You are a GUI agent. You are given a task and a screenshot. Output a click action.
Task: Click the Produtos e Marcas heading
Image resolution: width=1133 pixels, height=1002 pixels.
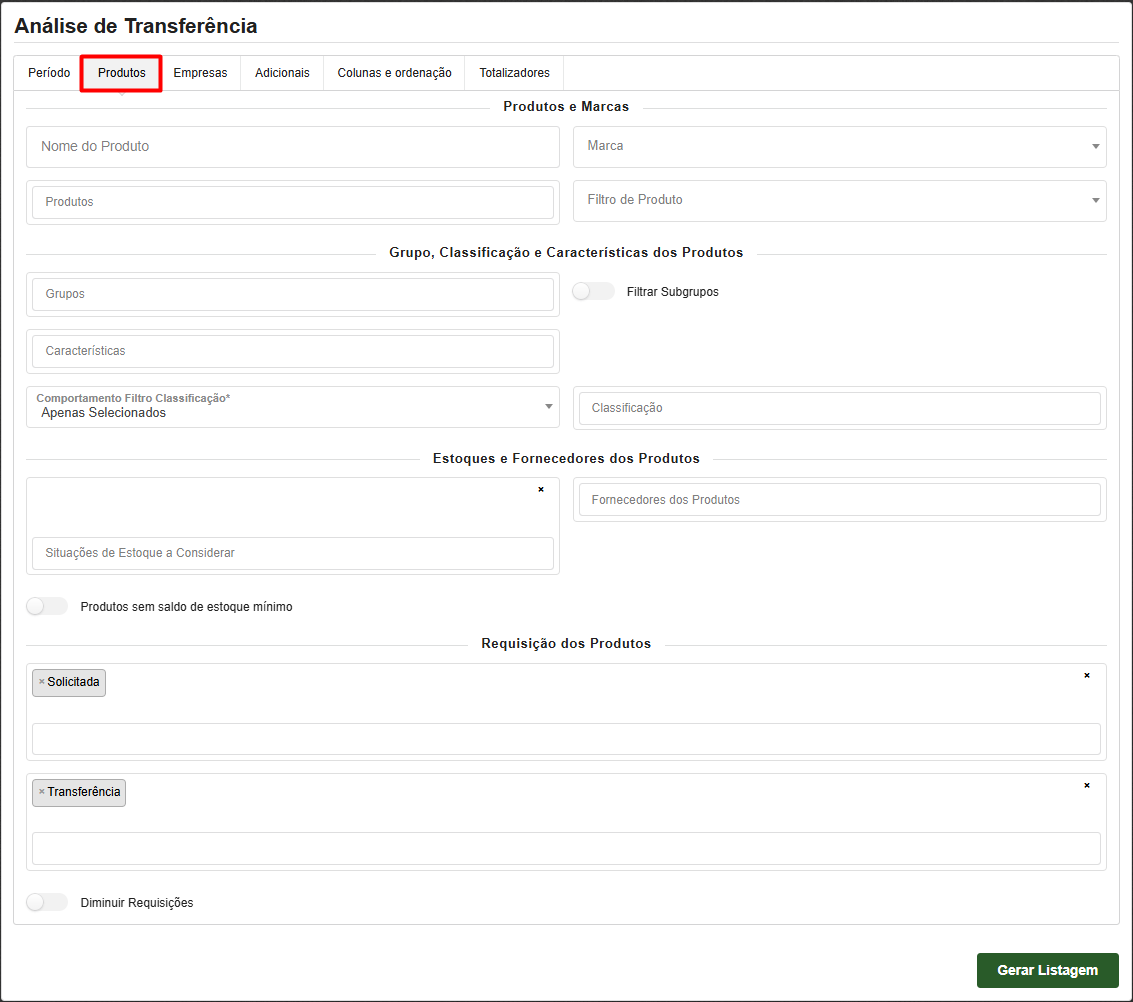566,107
